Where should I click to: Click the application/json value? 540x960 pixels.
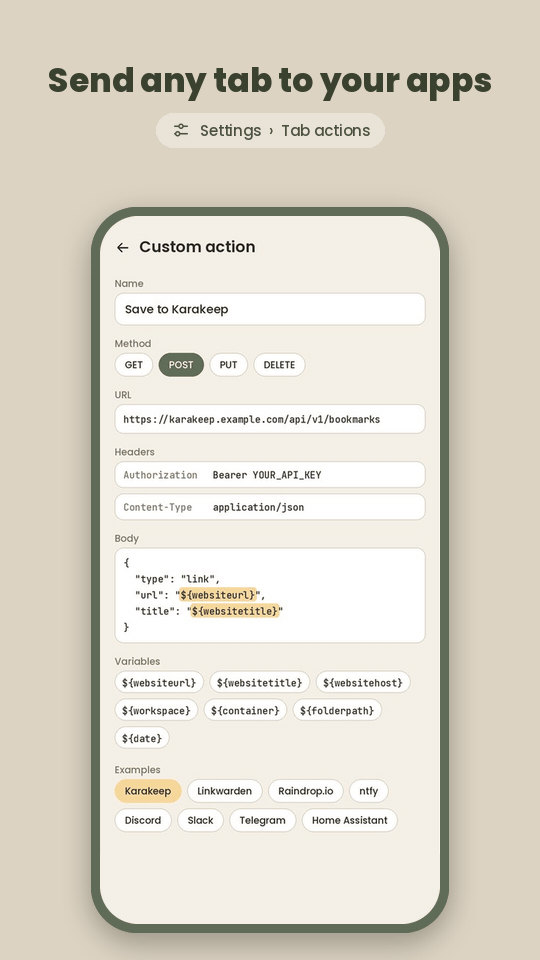258,508
